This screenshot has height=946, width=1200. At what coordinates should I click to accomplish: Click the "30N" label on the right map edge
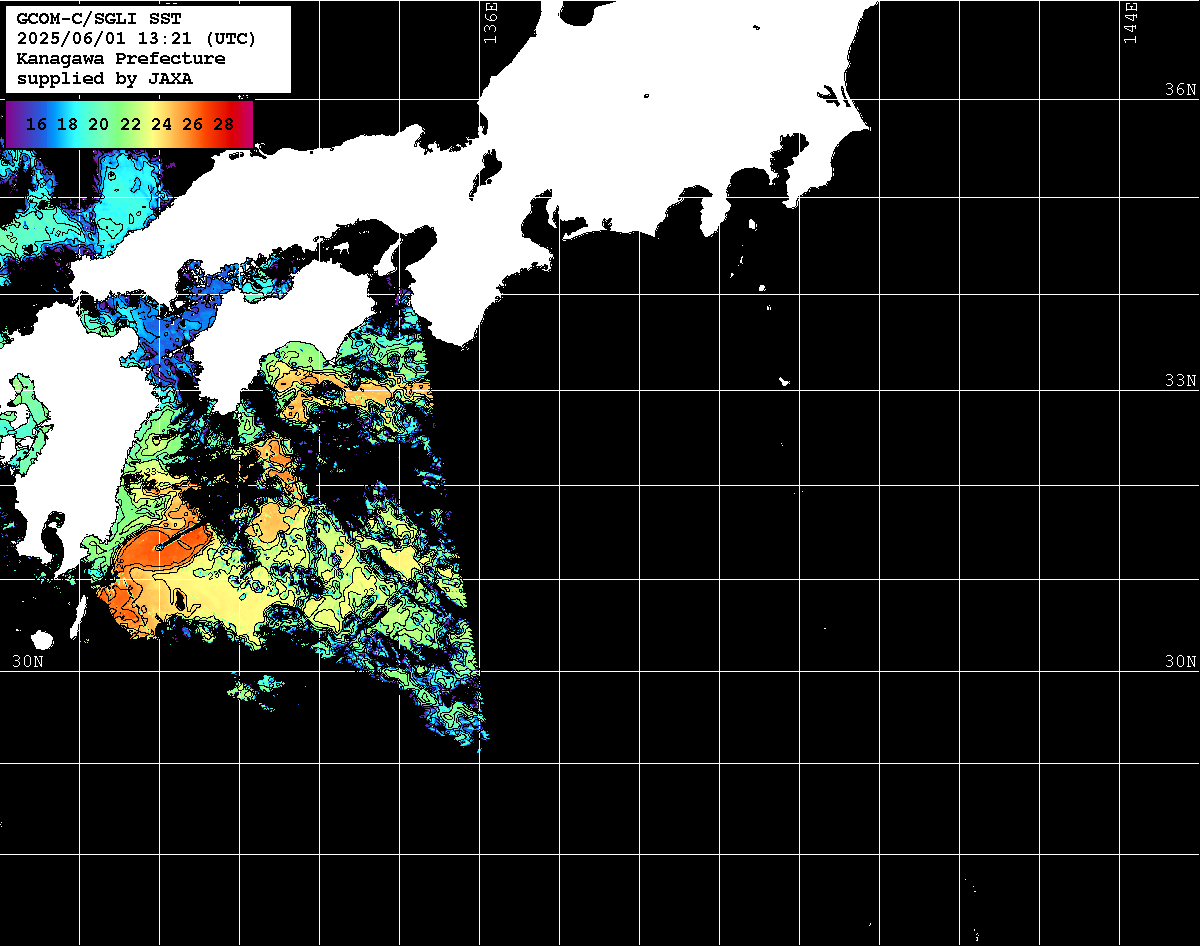coord(1180,661)
